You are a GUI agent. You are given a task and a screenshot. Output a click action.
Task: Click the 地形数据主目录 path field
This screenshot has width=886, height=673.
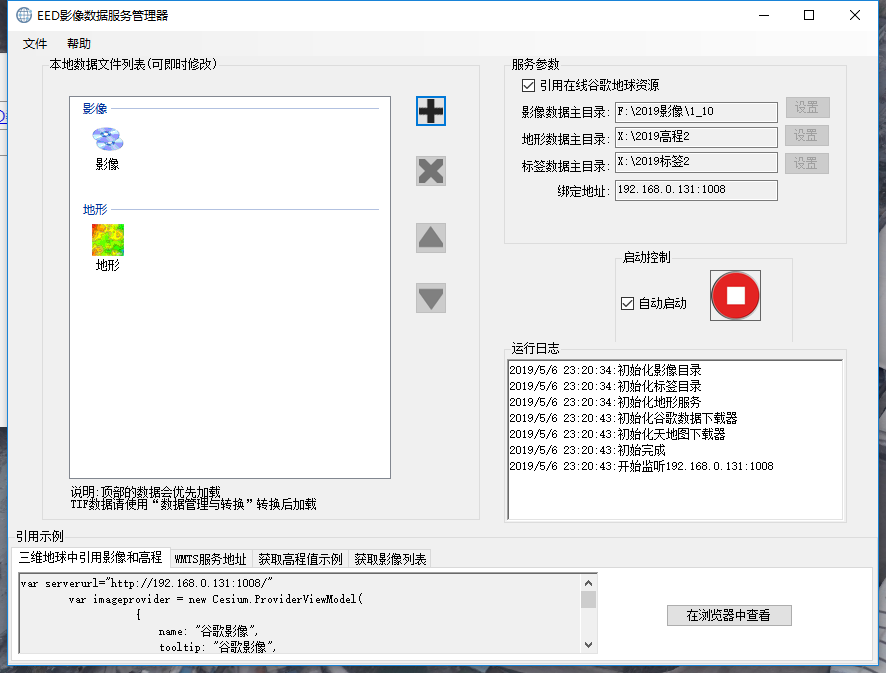[695, 136]
